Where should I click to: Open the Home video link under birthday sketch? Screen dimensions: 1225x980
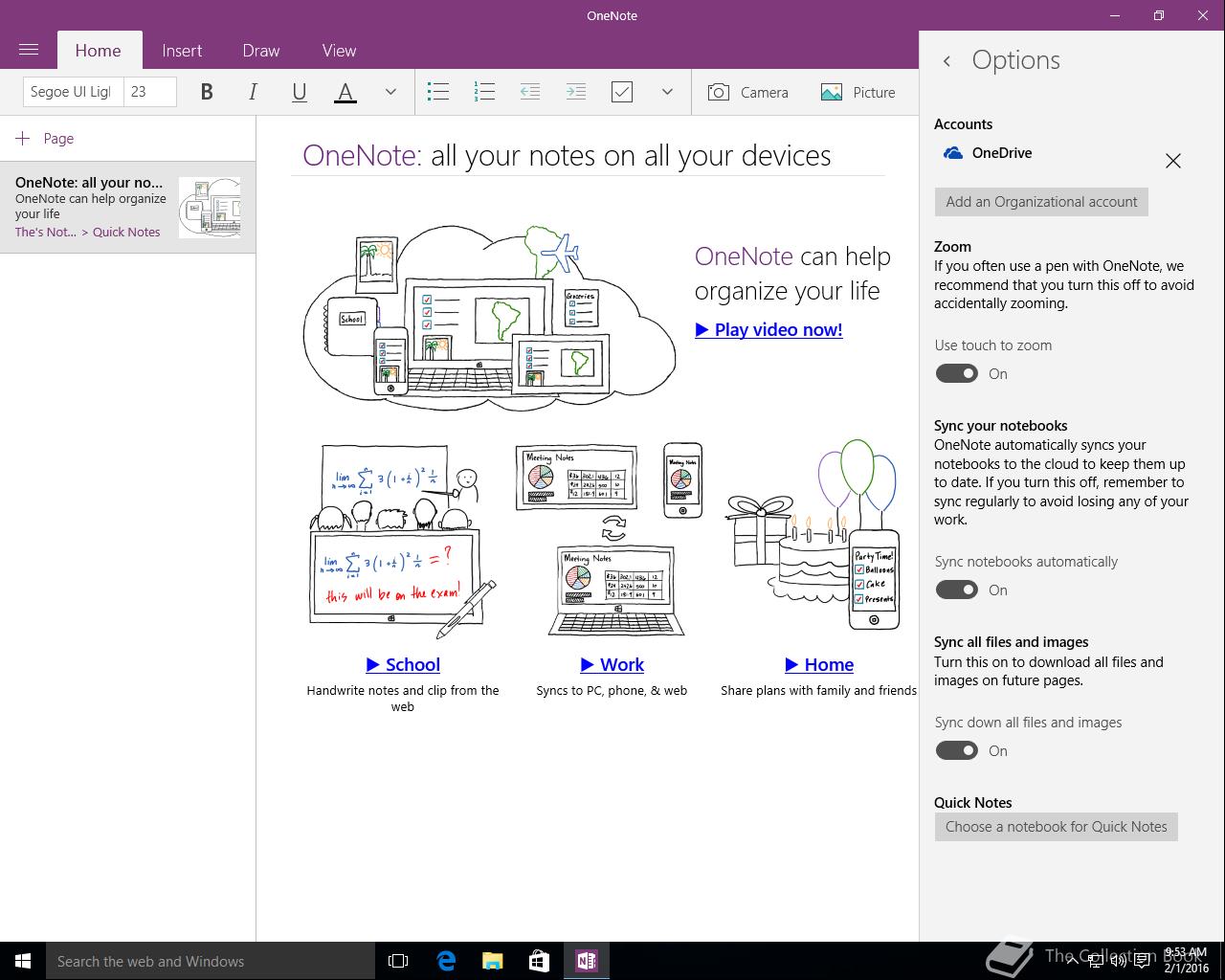819,664
